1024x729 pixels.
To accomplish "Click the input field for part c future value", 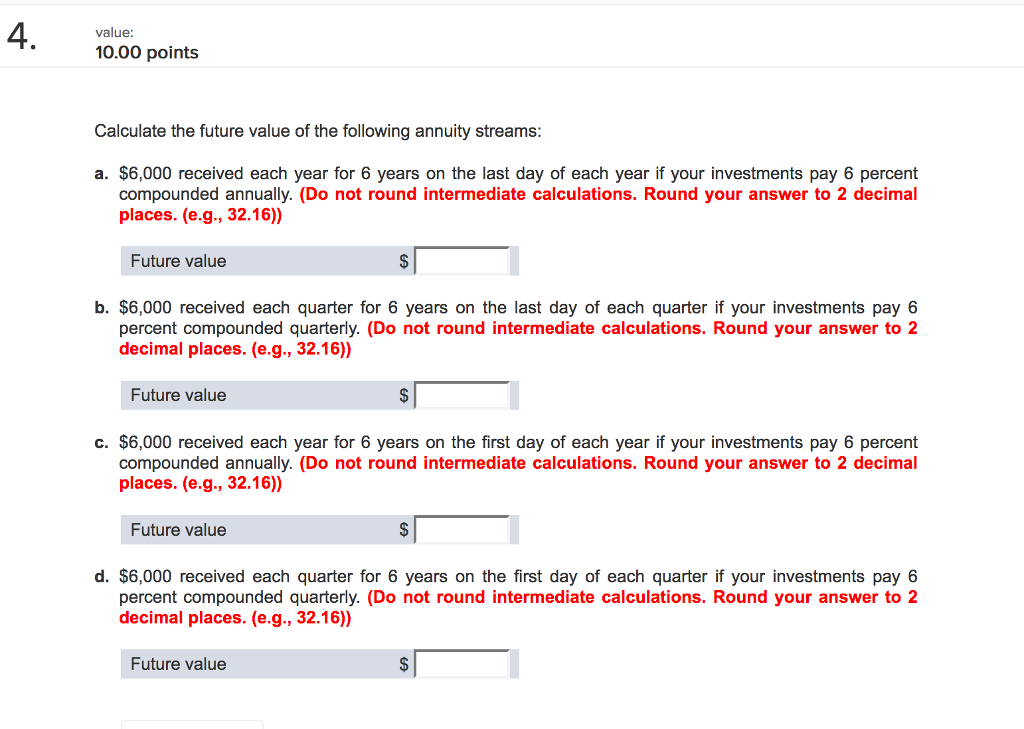I will (463, 529).
